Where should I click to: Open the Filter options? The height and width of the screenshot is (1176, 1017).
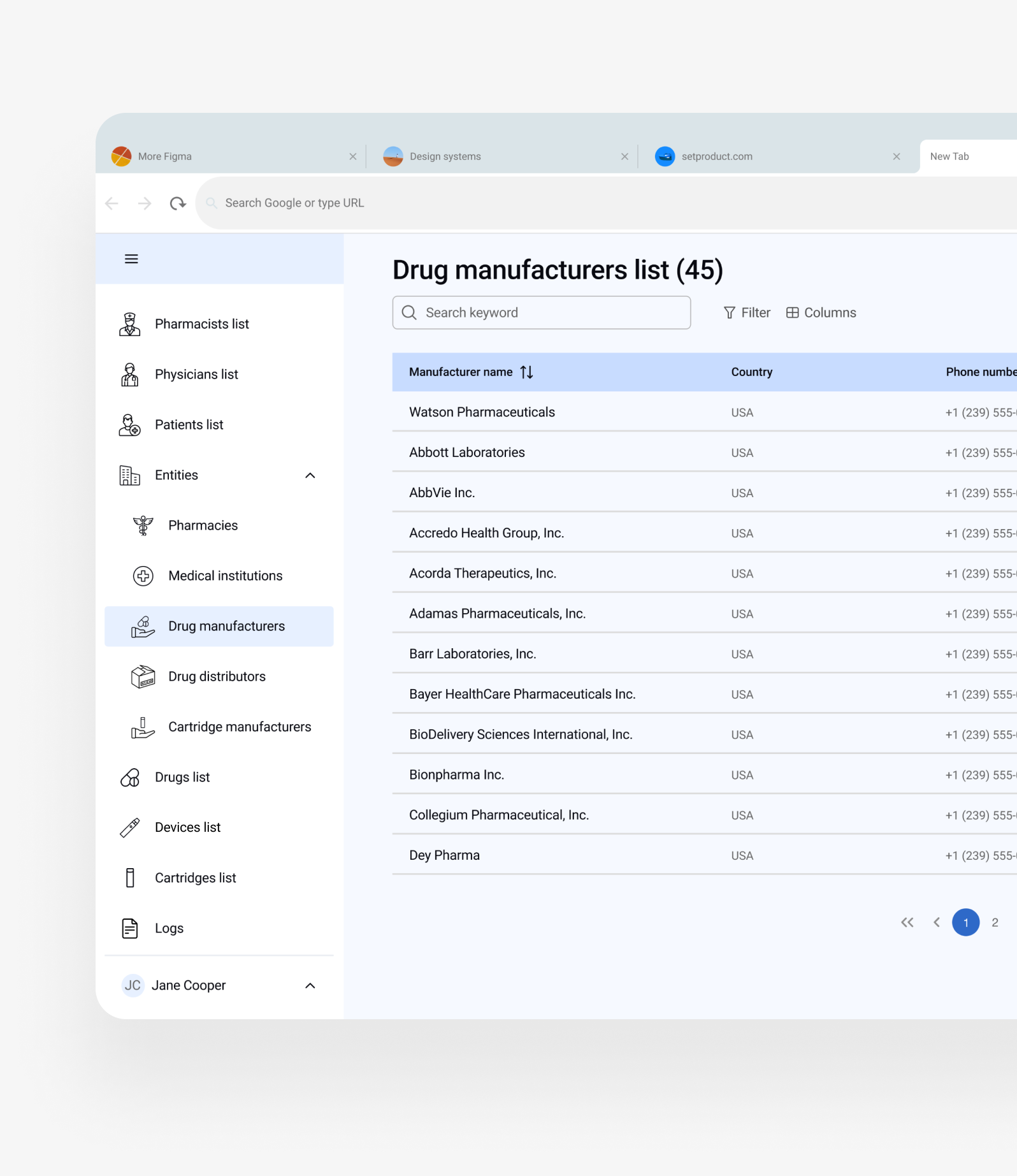click(x=747, y=312)
